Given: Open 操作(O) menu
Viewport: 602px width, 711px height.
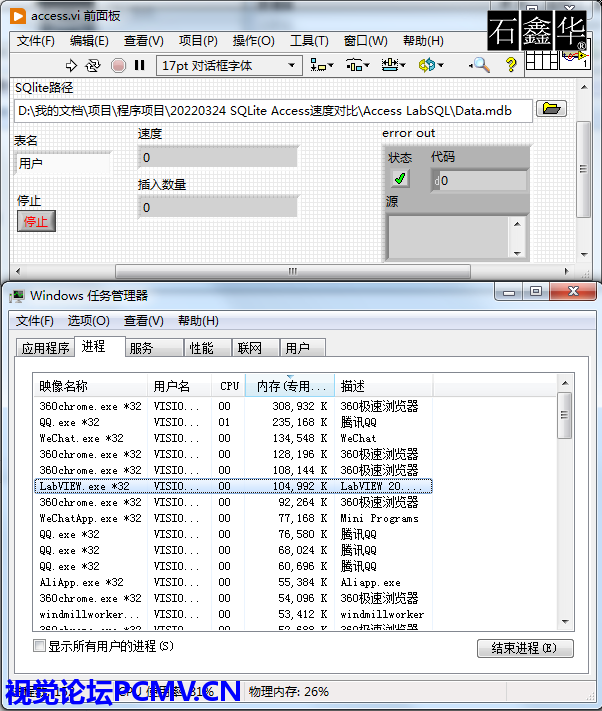Looking at the screenshot, I should [253, 41].
